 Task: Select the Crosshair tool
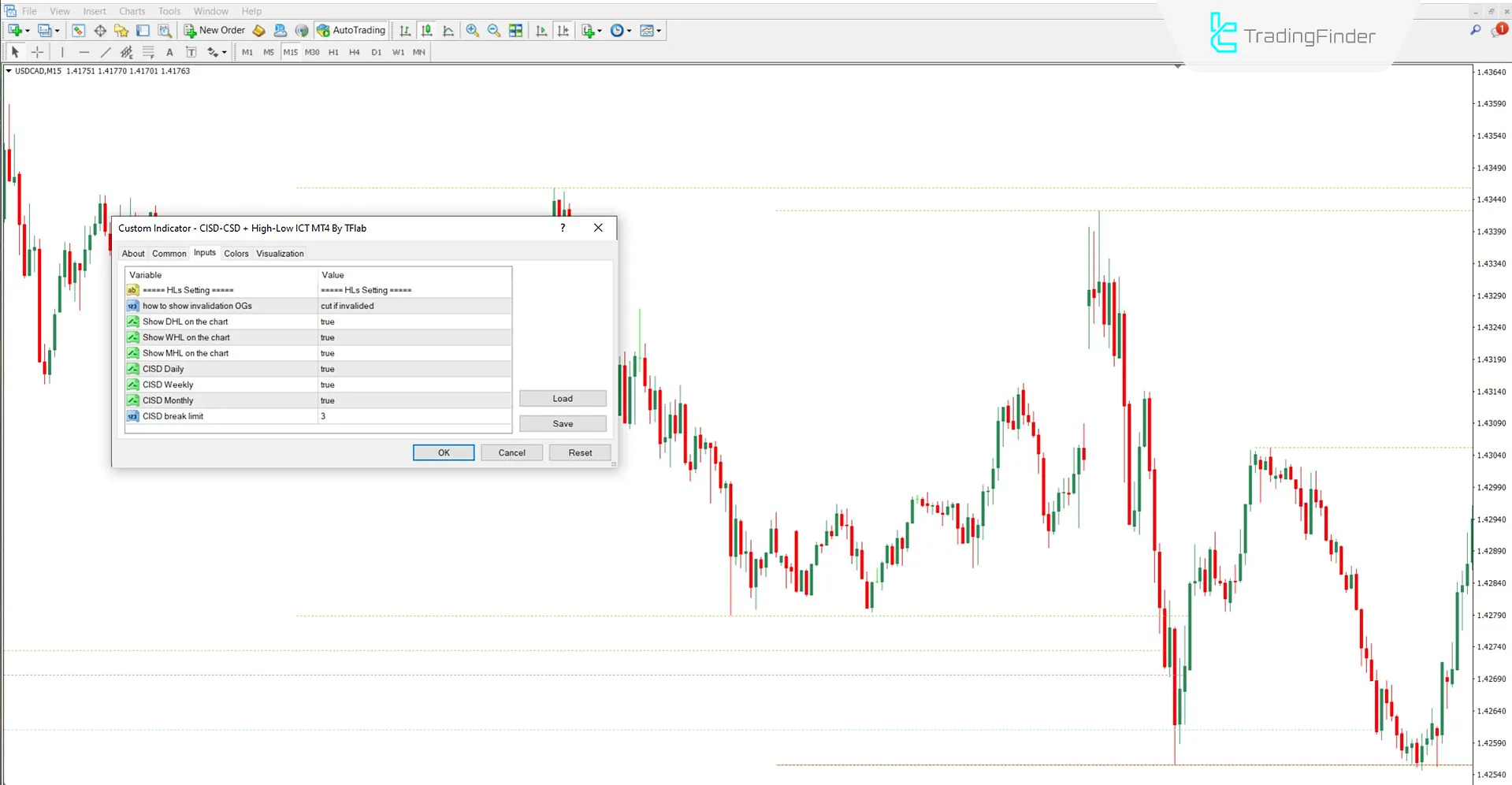tap(37, 52)
